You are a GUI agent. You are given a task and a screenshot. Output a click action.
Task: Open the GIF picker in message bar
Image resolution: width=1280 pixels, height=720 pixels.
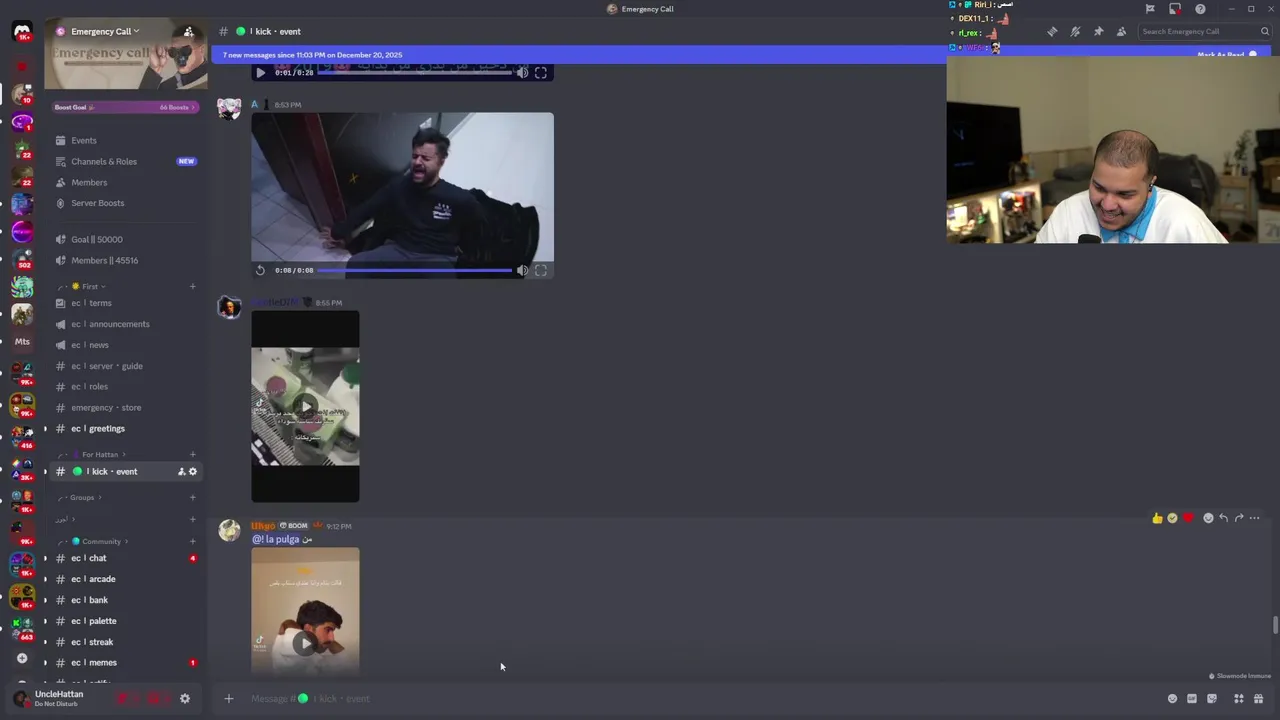1192,698
